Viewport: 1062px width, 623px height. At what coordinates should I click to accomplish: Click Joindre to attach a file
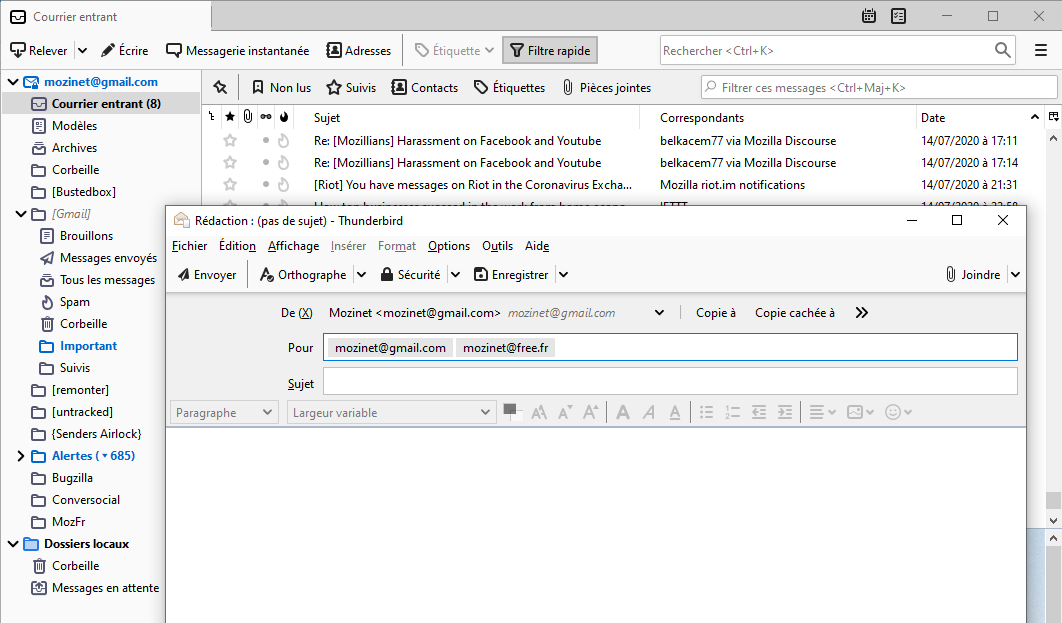pyautogui.click(x=973, y=274)
